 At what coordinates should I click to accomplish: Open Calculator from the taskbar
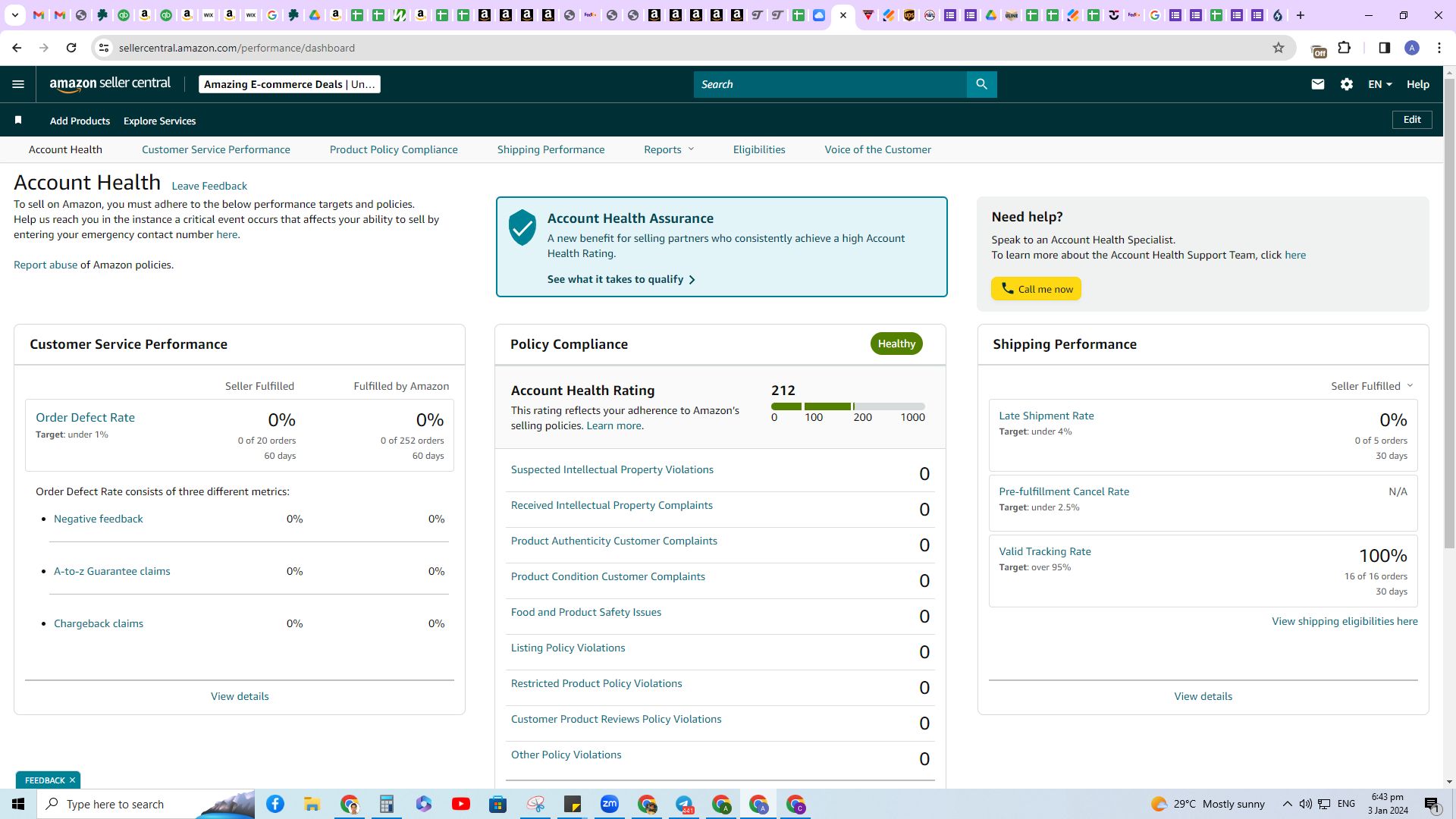pyautogui.click(x=387, y=804)
